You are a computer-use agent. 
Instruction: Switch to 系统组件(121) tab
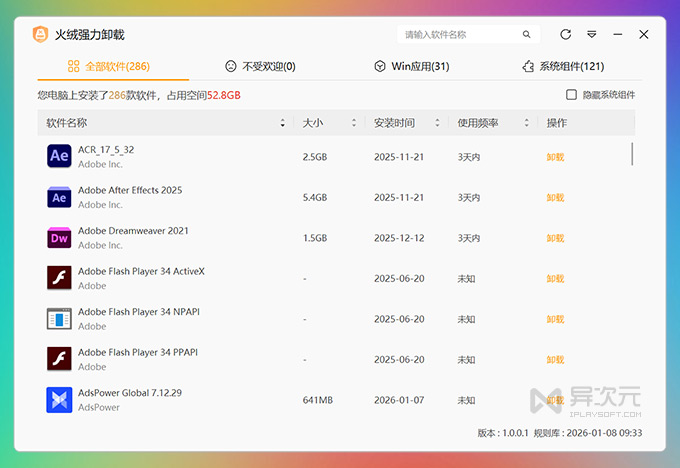(563, 66)
